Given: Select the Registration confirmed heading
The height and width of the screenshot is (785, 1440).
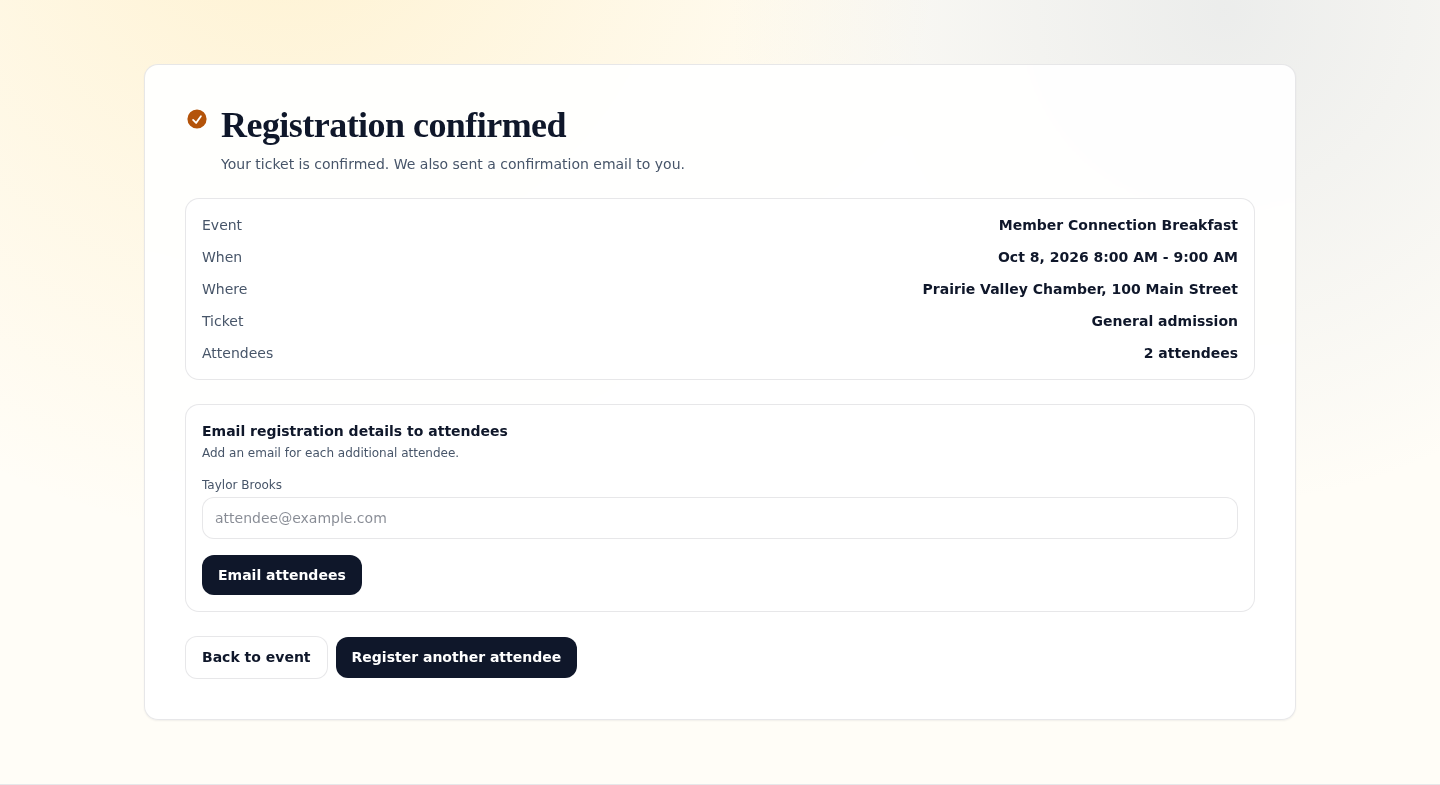Looking at the screenshot, I should [x=393, y=125].
